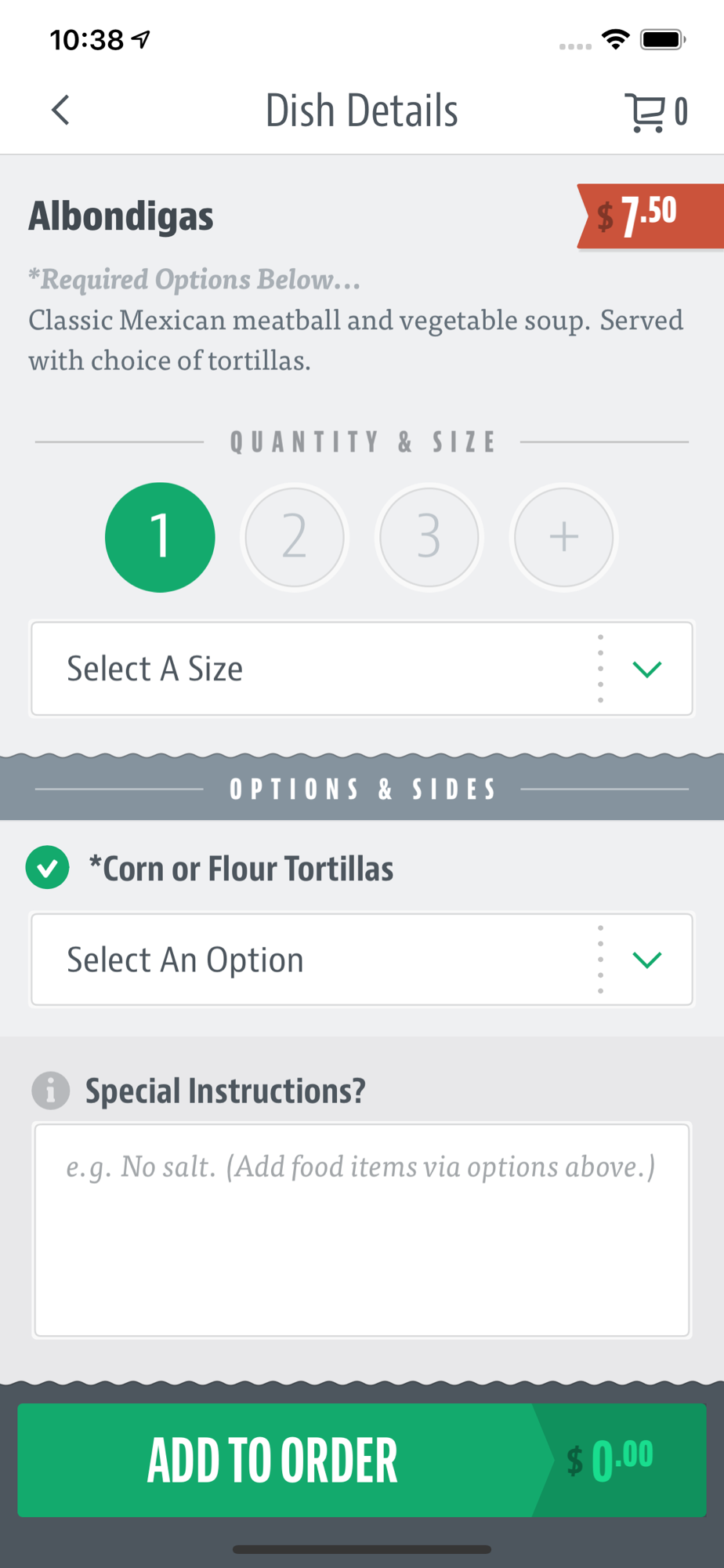Tap the location arrow beside the time

(141, 39)
